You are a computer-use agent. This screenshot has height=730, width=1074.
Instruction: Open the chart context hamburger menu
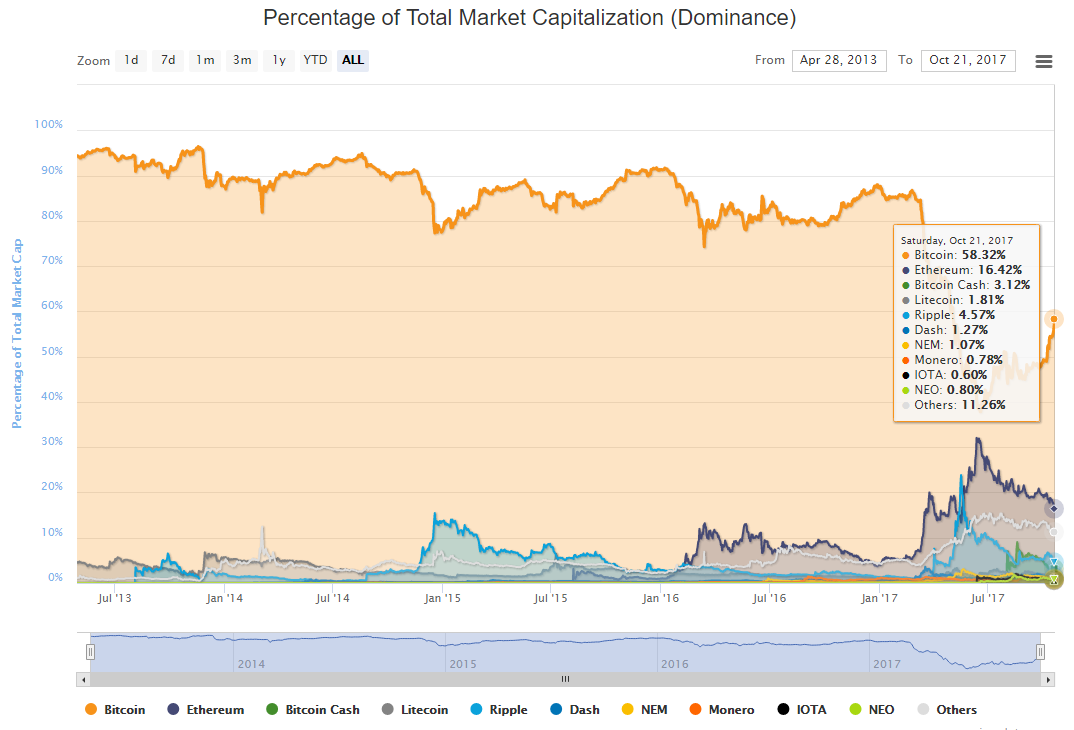[1043, 61]
